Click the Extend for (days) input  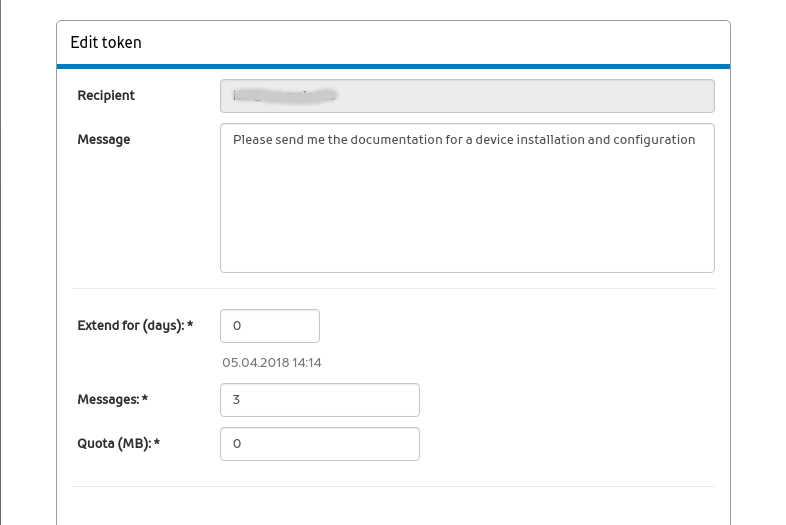(x=269, y=326)
